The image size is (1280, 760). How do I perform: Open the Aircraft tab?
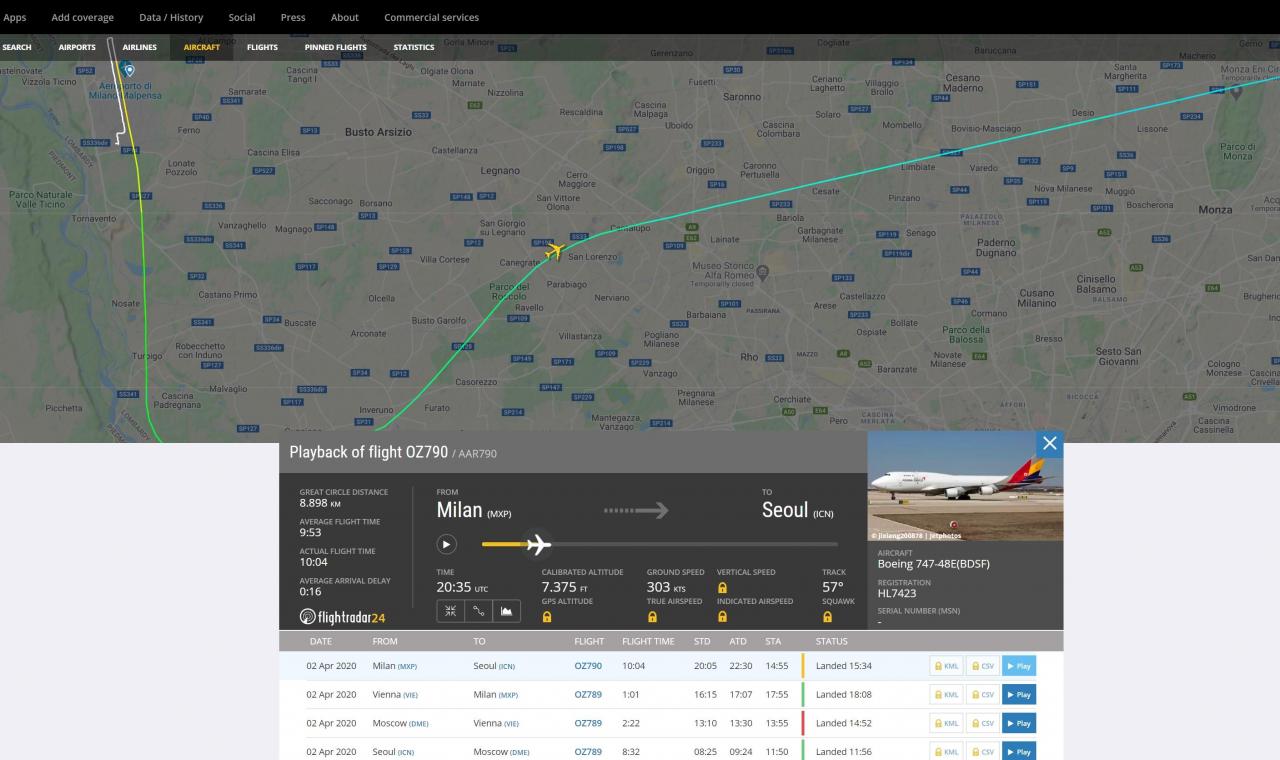[201, 47]
